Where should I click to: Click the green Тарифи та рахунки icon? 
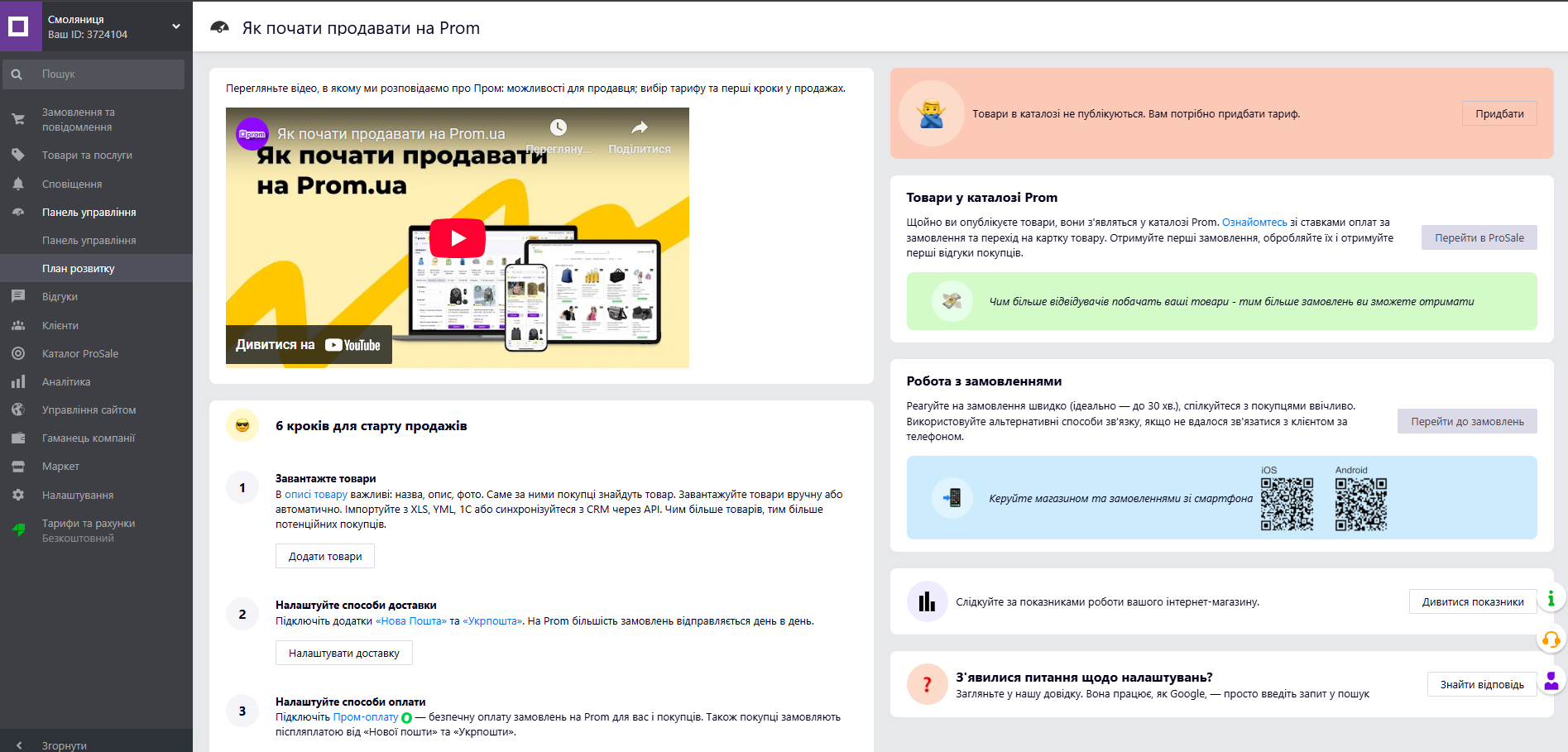click(x=18, y=530)
